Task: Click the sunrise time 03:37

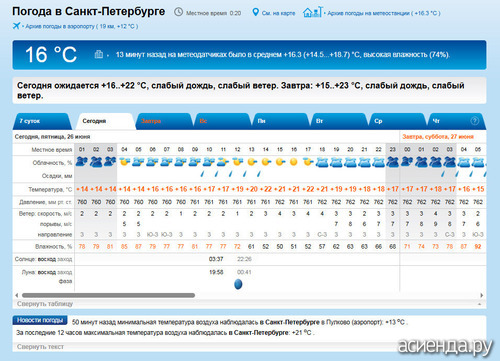Action: point(216,259)
